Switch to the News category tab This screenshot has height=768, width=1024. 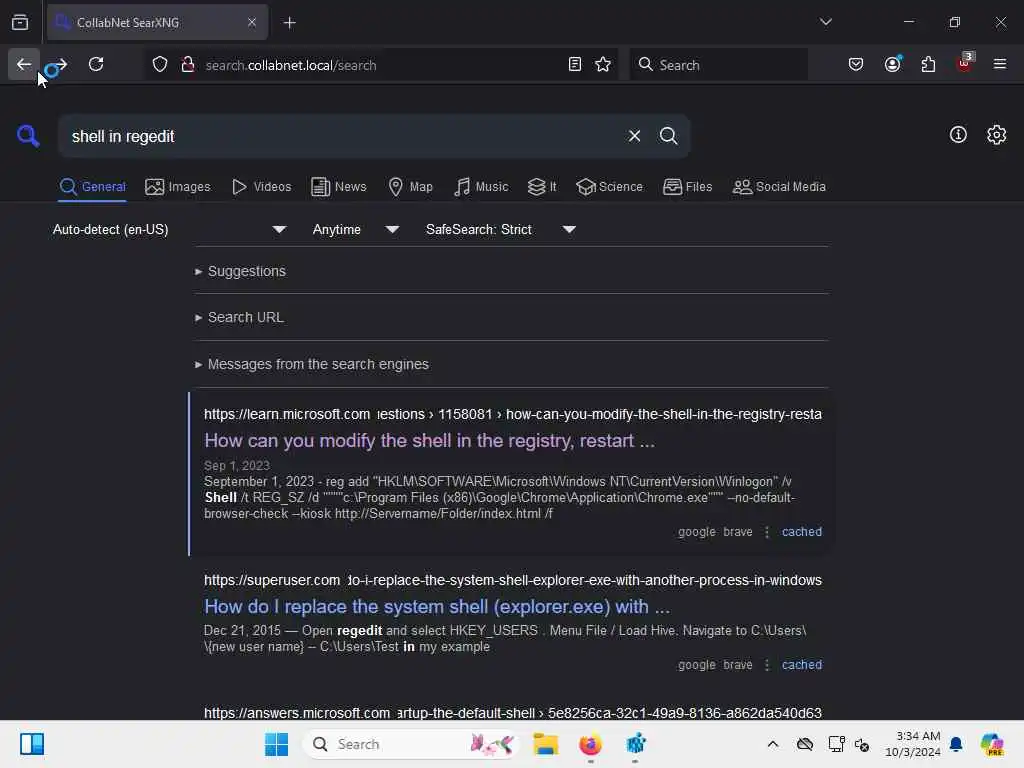(339, 187)
